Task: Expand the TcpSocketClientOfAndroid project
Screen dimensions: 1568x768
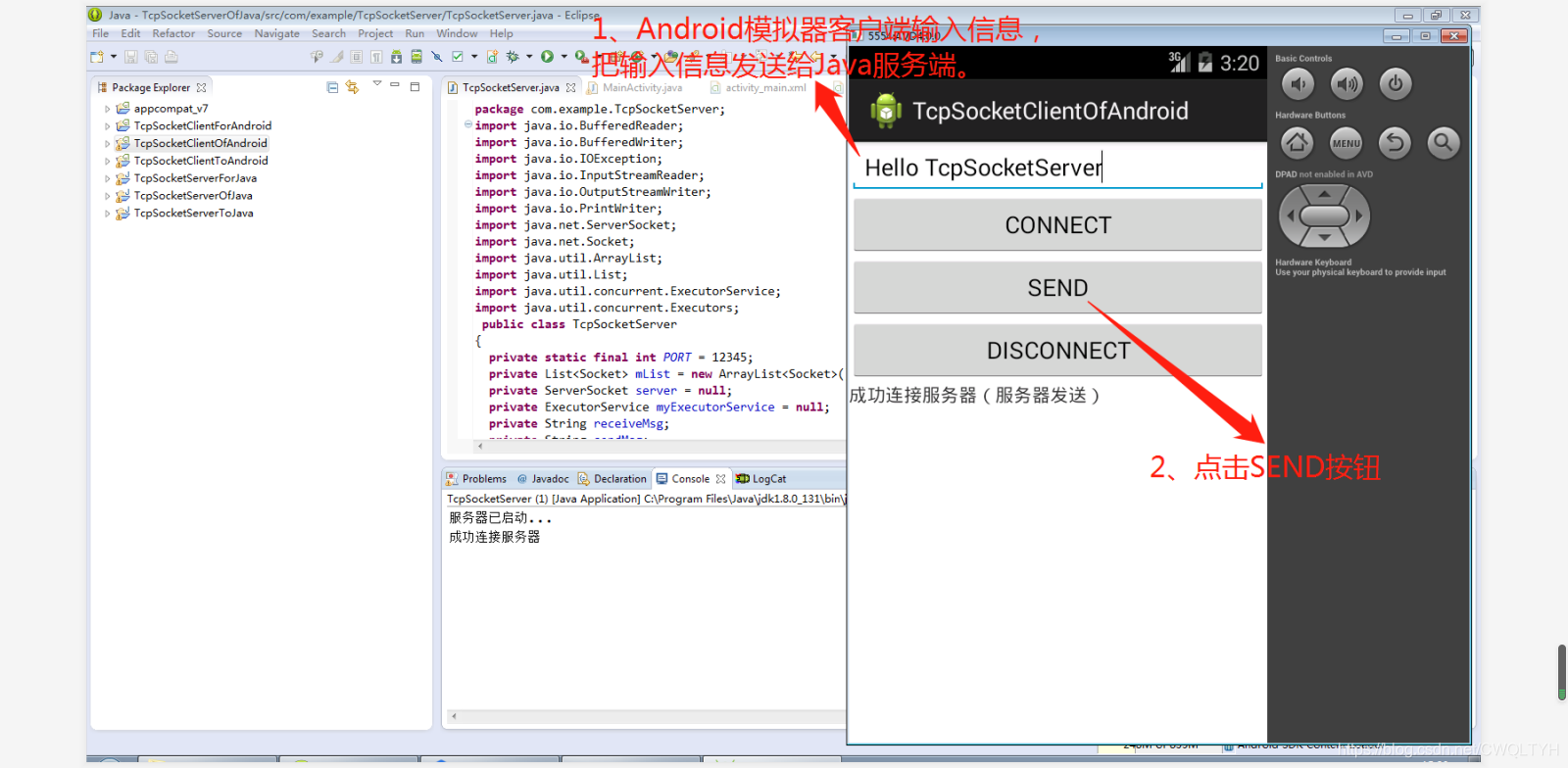Action: 108,144
